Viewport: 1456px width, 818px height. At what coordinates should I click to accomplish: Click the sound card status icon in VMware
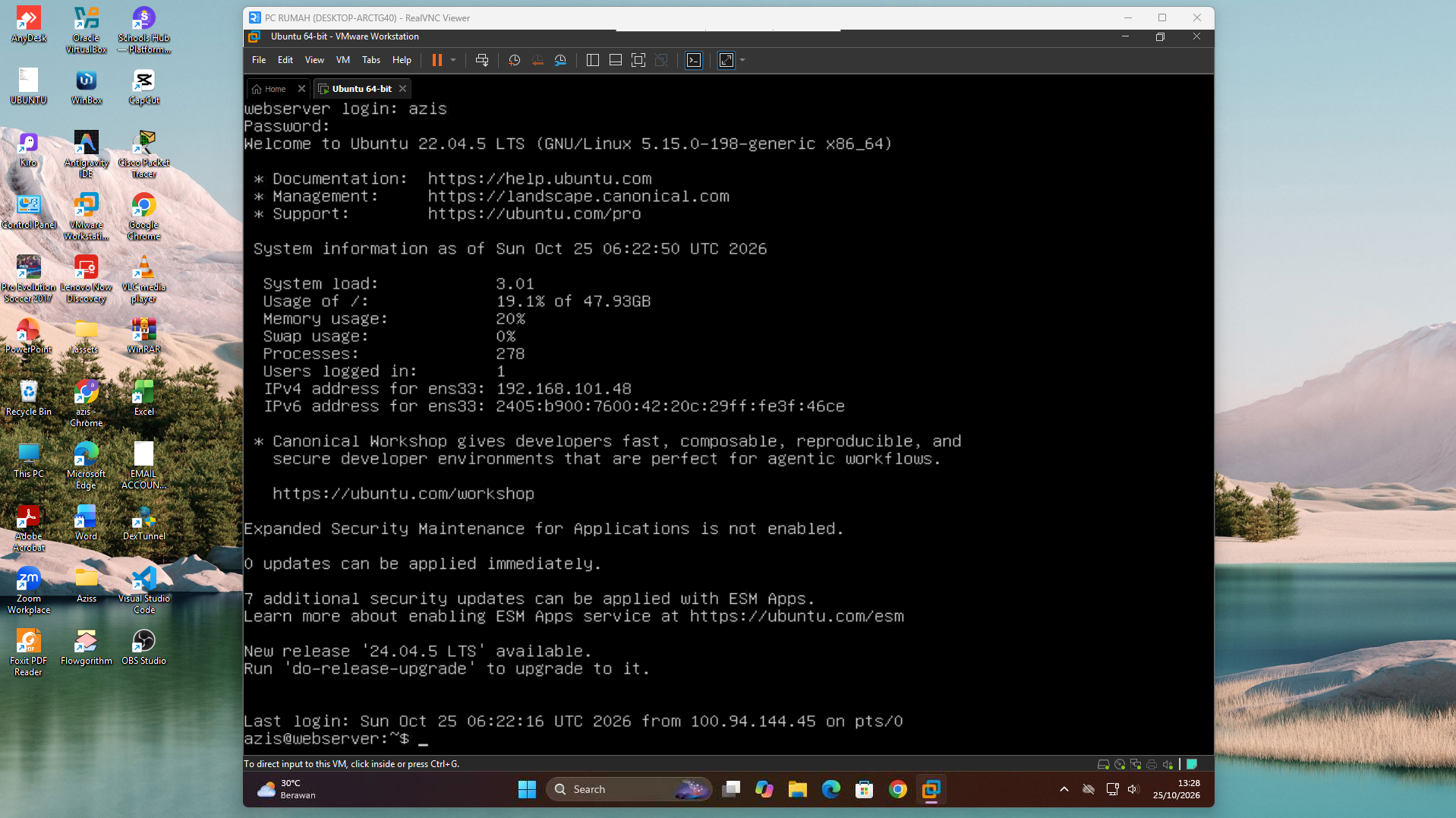click(x=1168, y=764)
